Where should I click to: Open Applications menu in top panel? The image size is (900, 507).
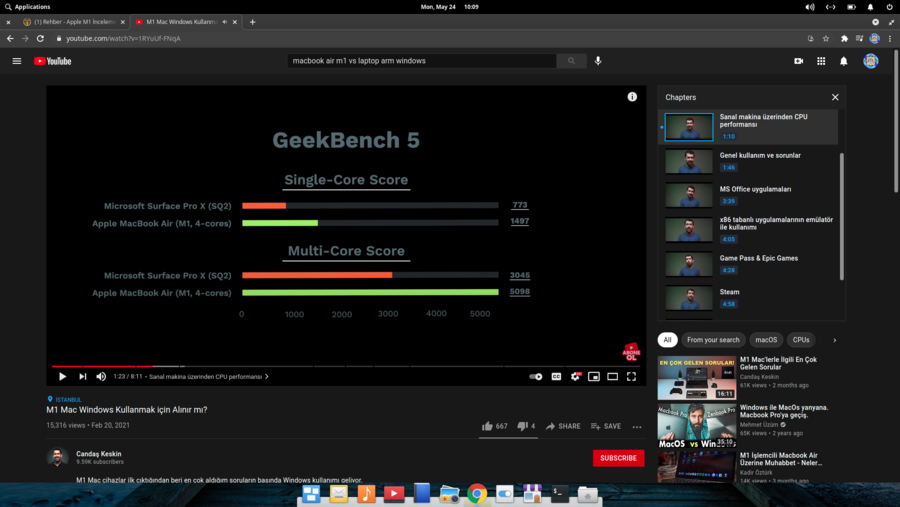click(x=28, y=7)
